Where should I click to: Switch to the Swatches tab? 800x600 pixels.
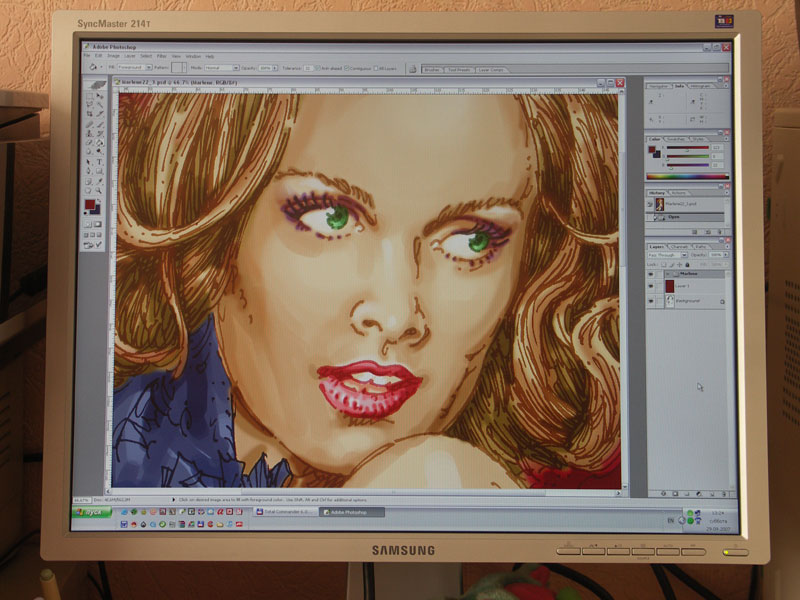pyautogui.click(x=676, y=139)
